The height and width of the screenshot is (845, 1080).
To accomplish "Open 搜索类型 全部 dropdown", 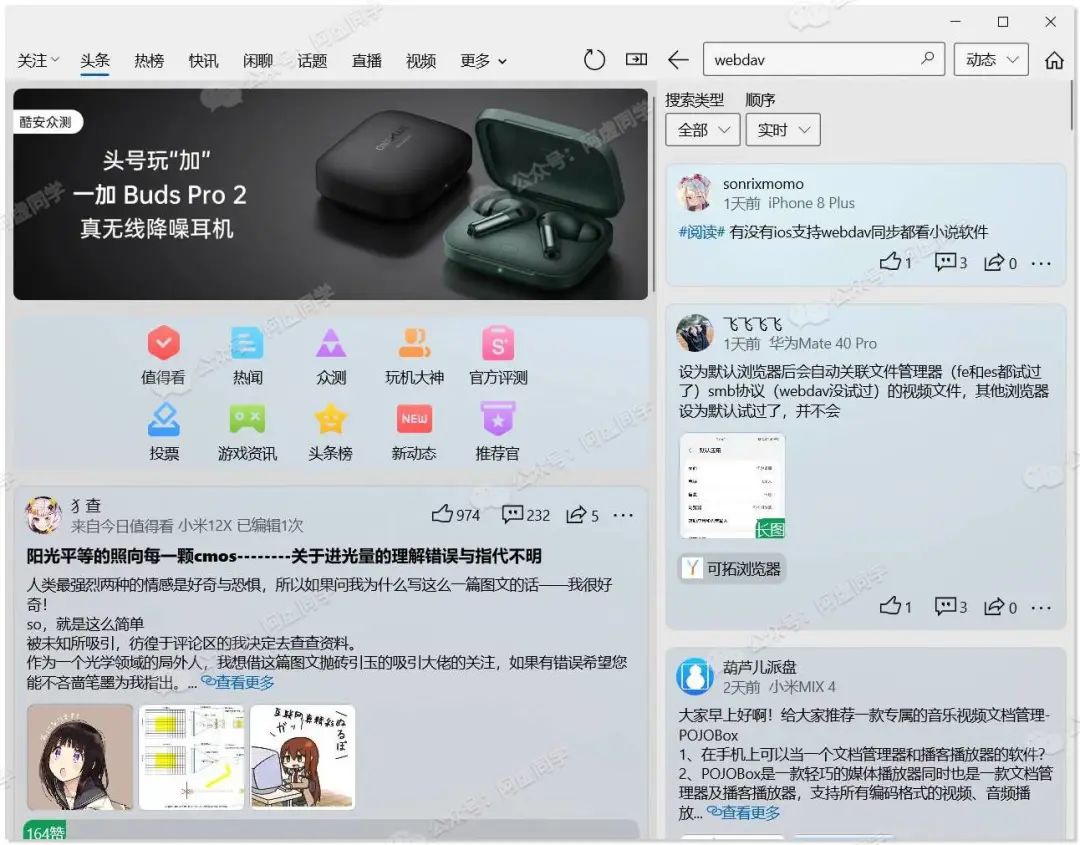I will [703, 129].
